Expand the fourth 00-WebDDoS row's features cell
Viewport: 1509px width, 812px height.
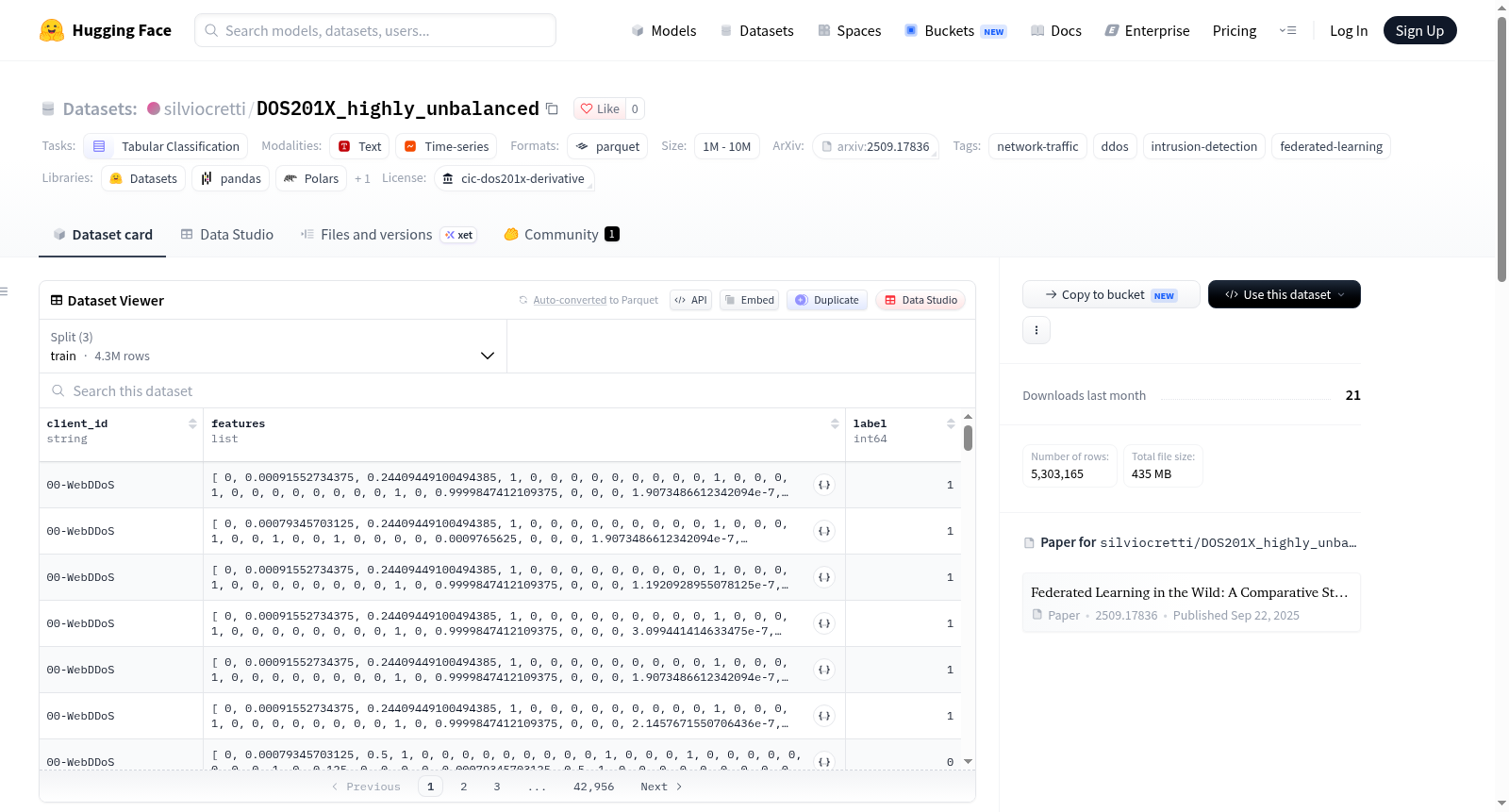pyautogui.click(x=824, y=623)
